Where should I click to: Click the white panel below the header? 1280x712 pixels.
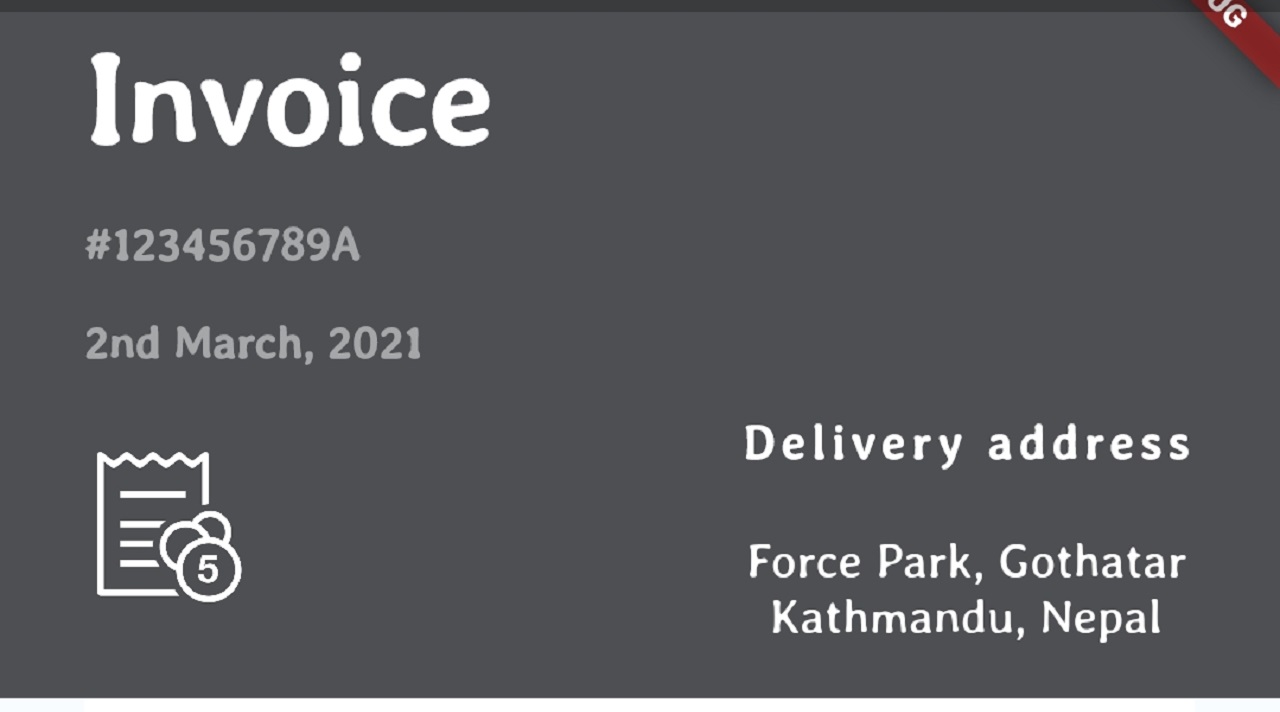click(x=640, y=705)
